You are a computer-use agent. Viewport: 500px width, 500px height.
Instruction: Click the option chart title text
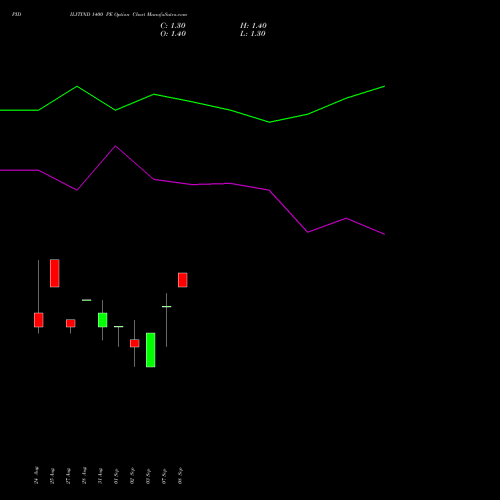pos(128,15)
